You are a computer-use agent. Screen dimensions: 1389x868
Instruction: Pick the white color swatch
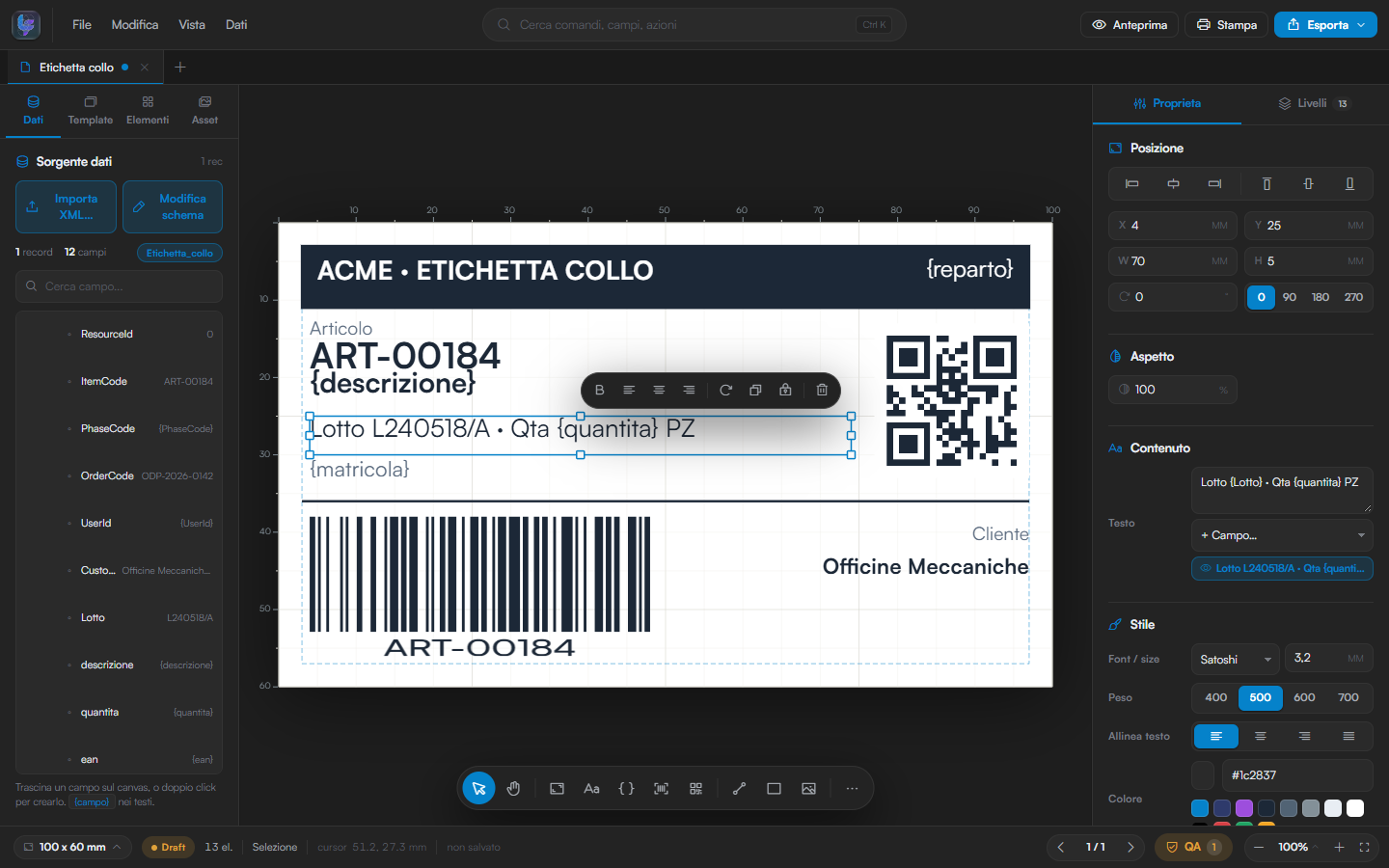click(1355, 808)
